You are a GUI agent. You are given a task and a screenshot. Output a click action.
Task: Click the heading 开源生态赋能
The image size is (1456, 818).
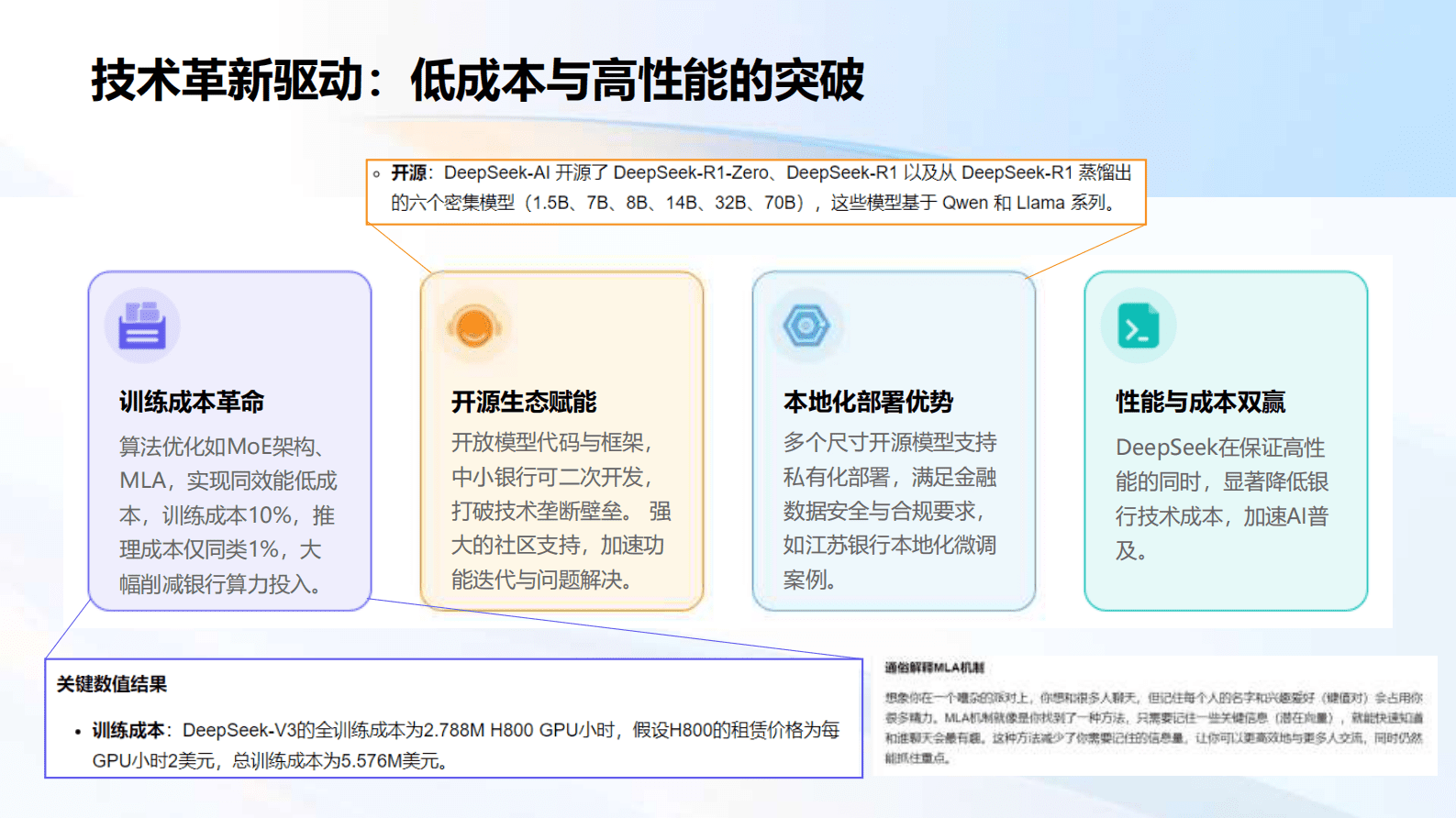(x=524, y=402)
